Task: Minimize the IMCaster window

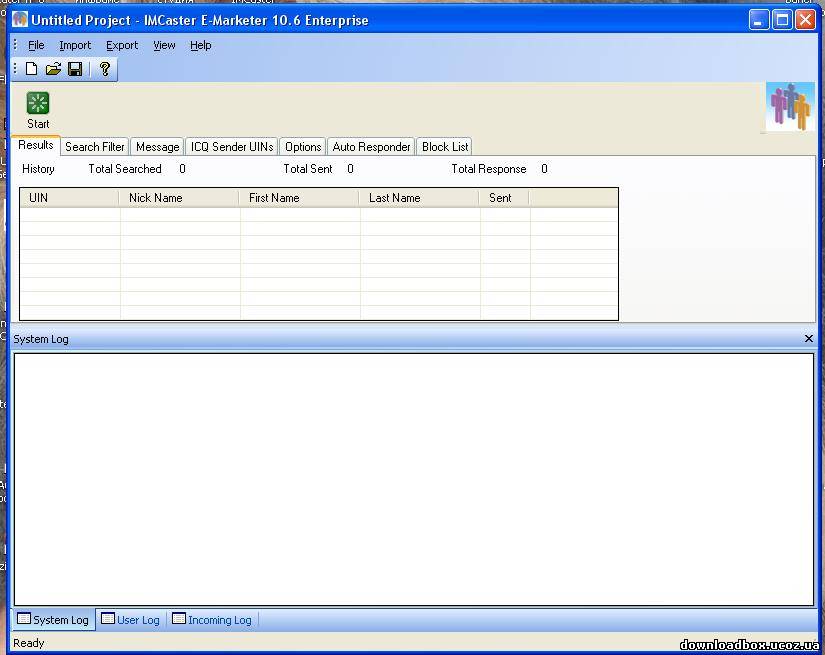Action: point(759,20)
